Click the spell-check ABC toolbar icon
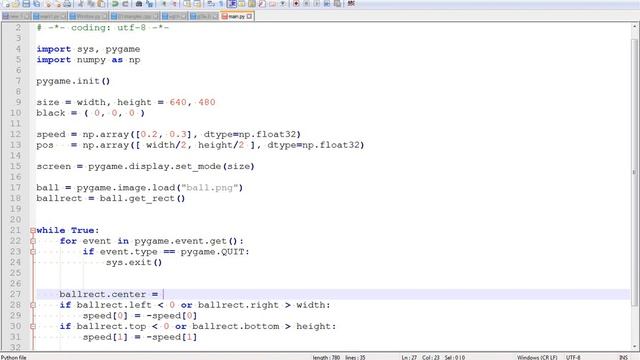The width and height of the screenshot is (640, 360). click(x=351, y=4)
